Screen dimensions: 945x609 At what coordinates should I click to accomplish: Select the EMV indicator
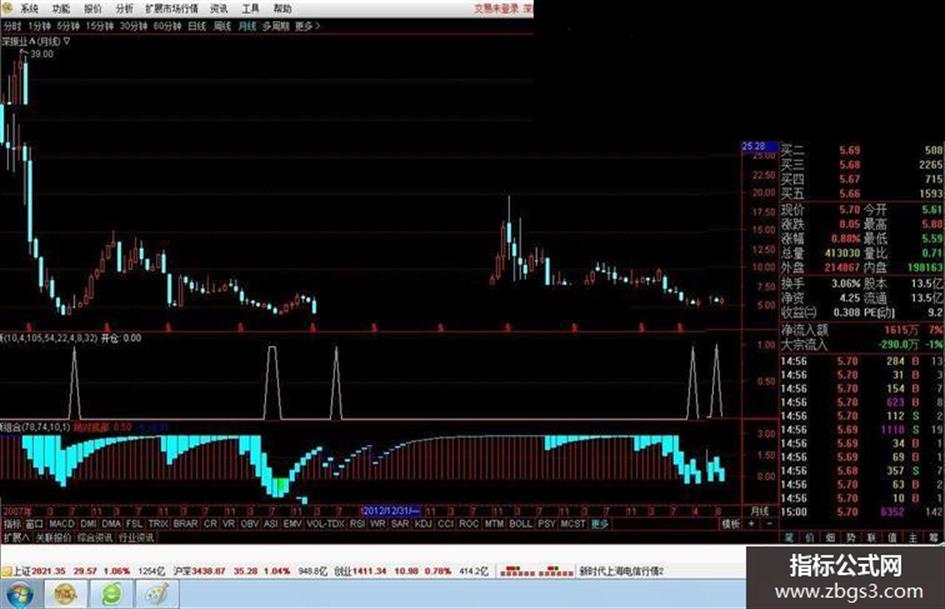click(292, 524)
